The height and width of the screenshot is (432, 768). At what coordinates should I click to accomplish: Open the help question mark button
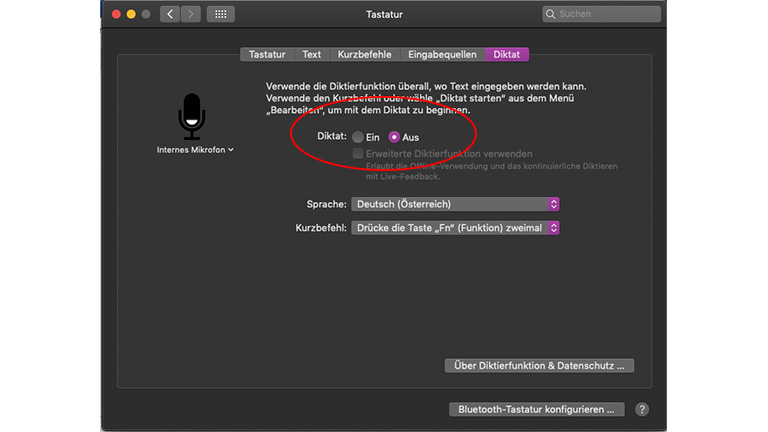(642, 409)
